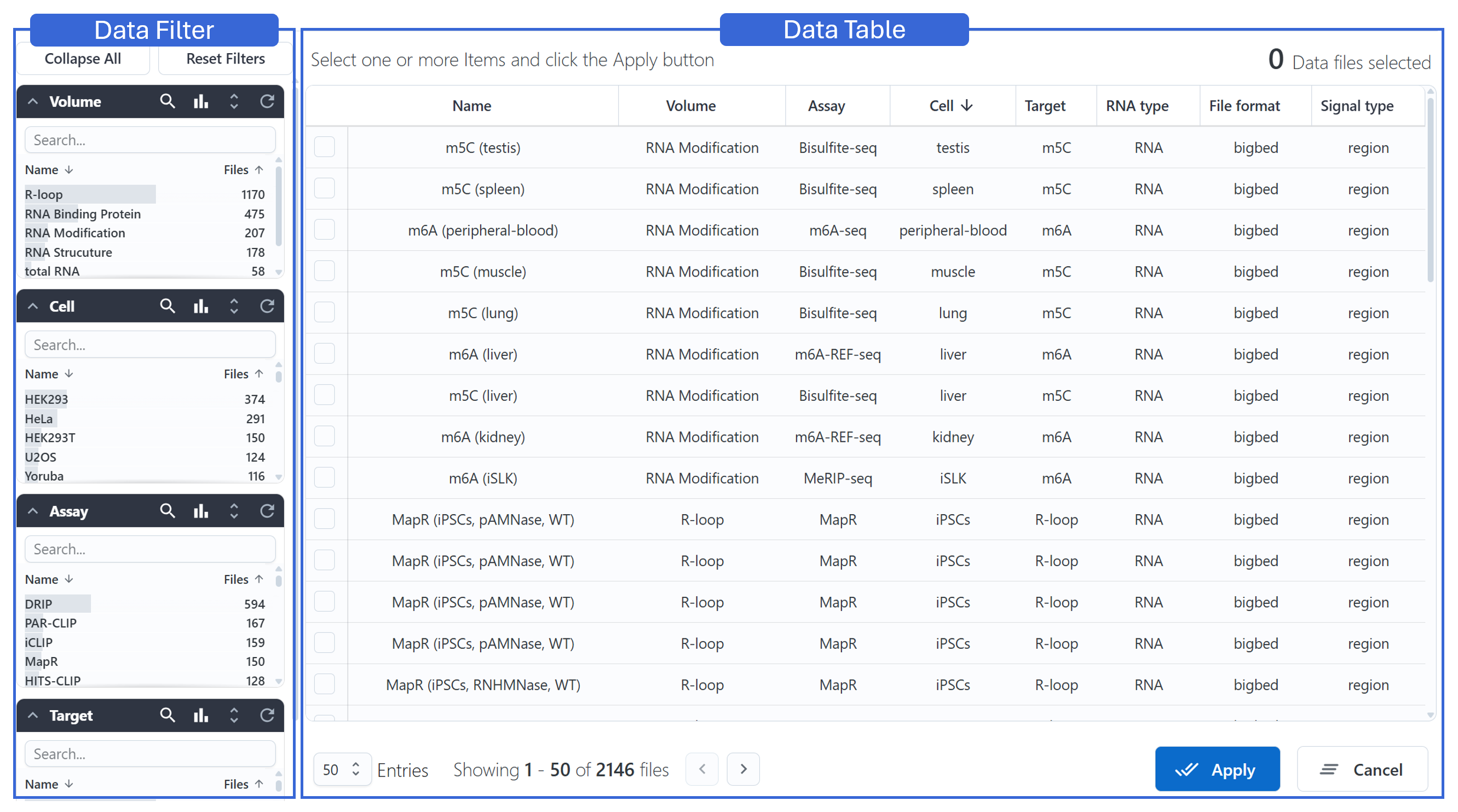Click search icon in Assay panel header

167,511
